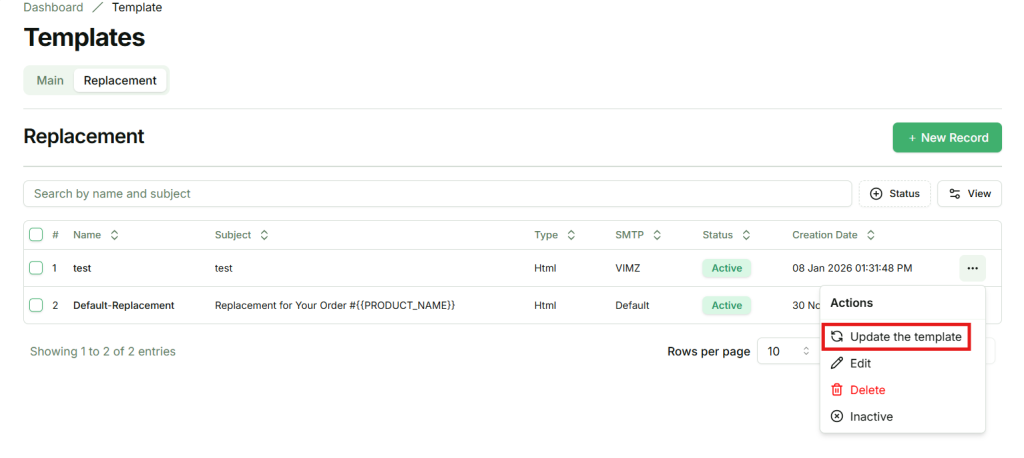Image resolution: width=1024 pixels, height=458 pixels.
Task: Switch to the Main tab
Action: coord(50,80)
